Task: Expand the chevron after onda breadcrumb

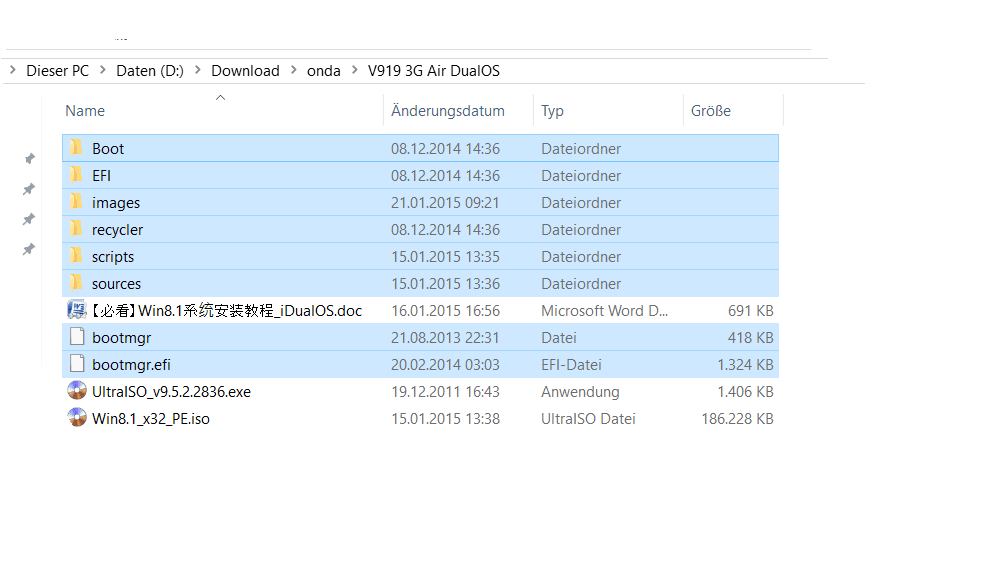Action: pyautogui.click(x=354, y=70)
